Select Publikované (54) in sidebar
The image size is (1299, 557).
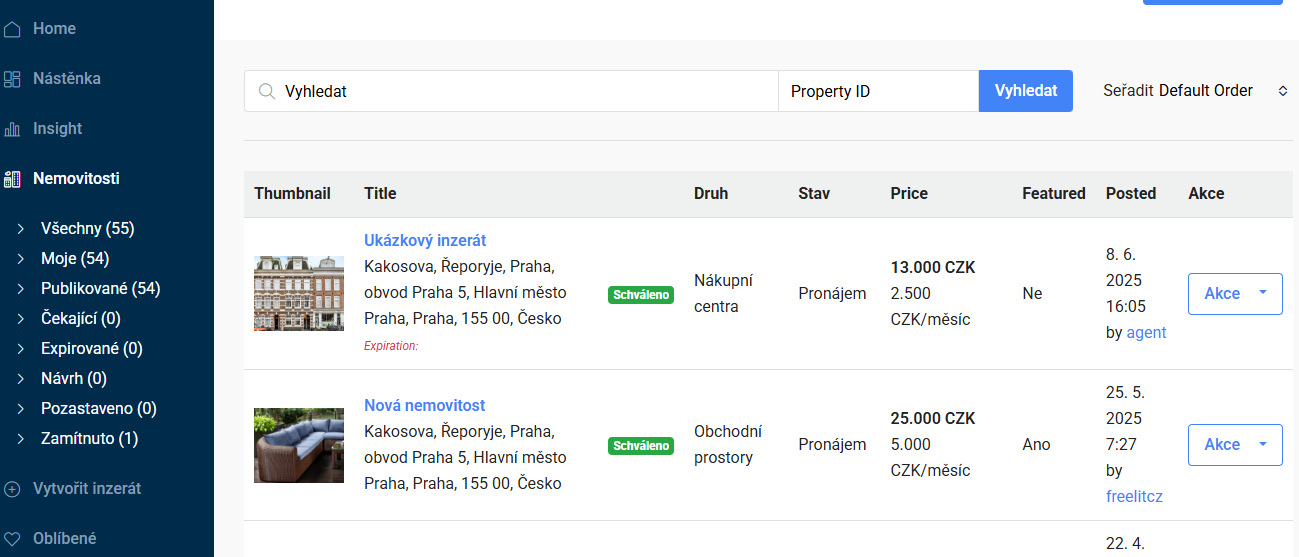pyautogui.click(x=100, y=289)
